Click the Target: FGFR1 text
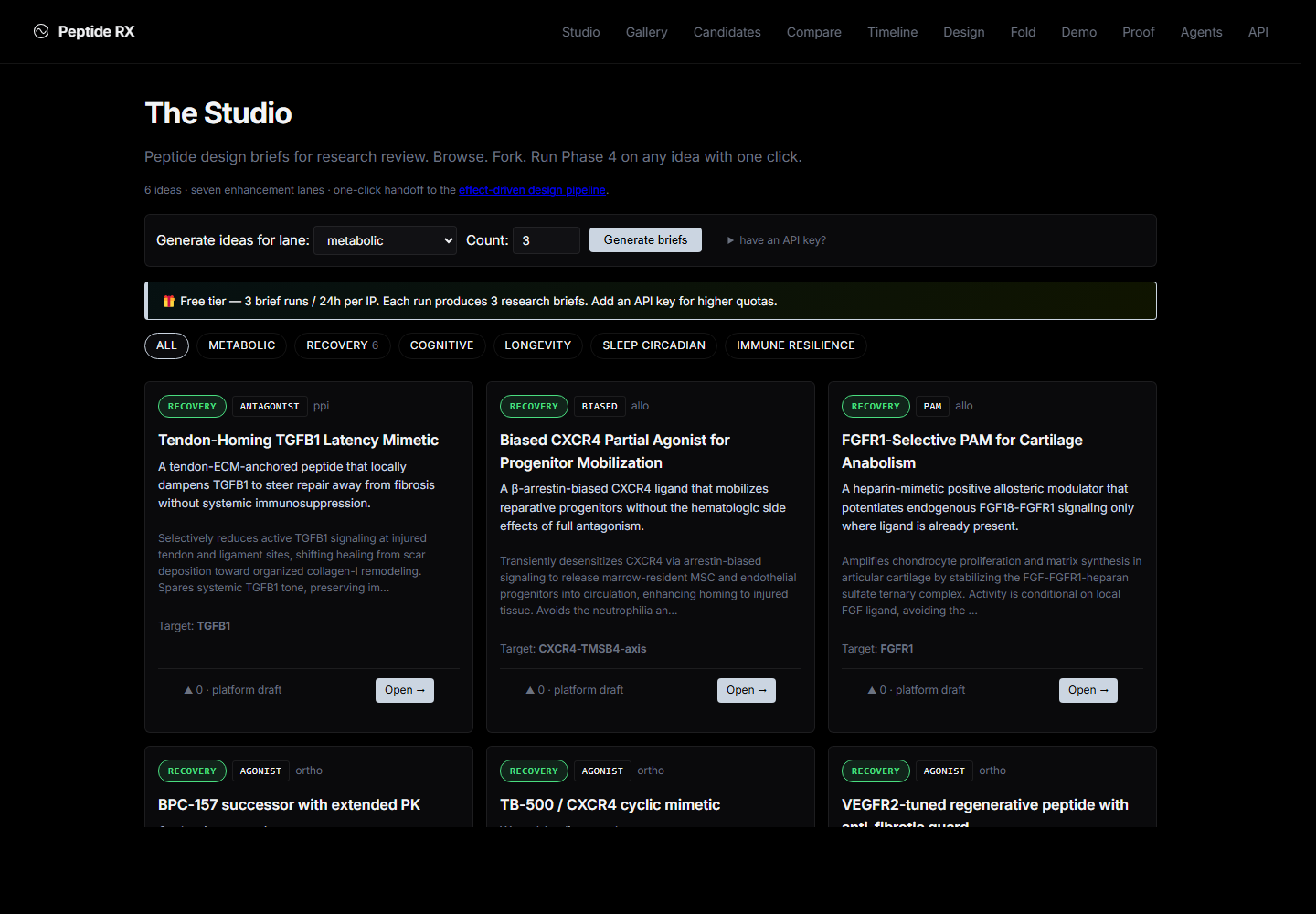1316x914 pixels. pos(877,649)
